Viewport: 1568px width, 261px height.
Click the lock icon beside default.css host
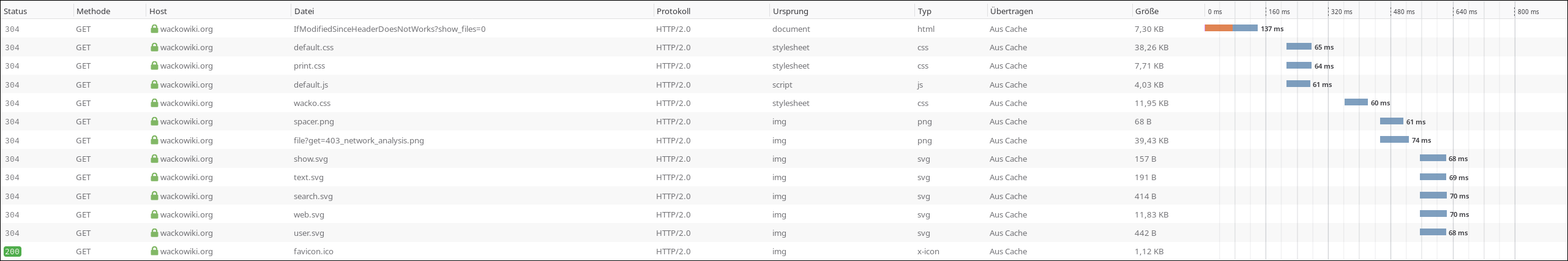[x=154, y=47]
